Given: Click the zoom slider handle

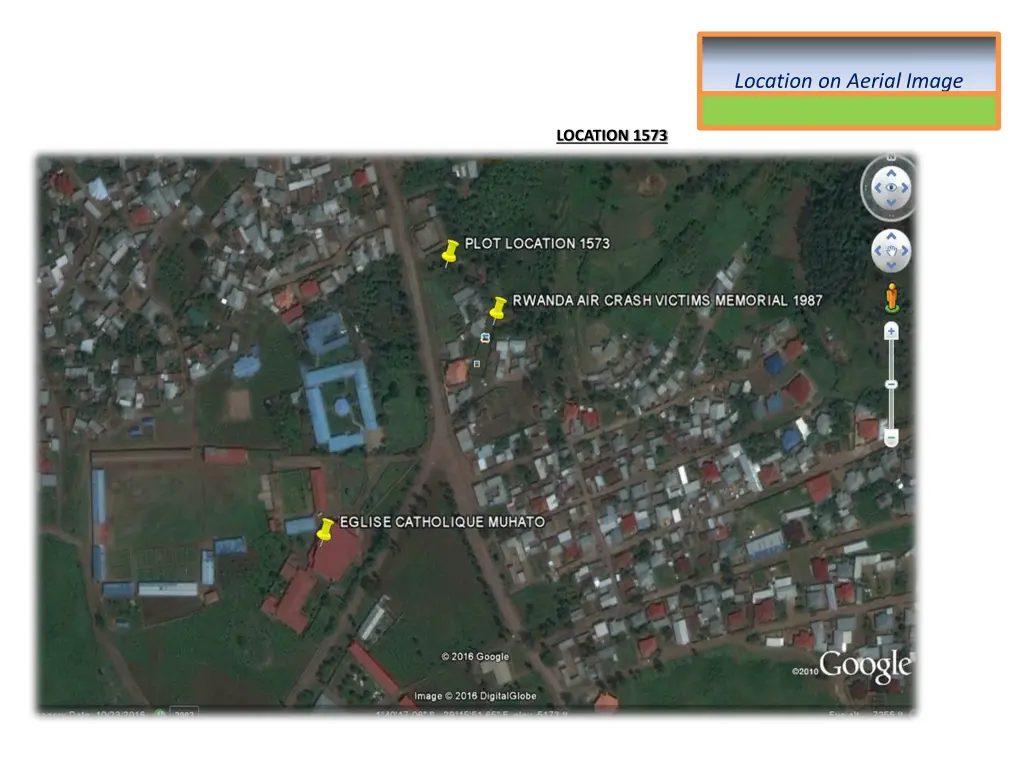Looking at the screenshot, I should [x=891, y=385].
